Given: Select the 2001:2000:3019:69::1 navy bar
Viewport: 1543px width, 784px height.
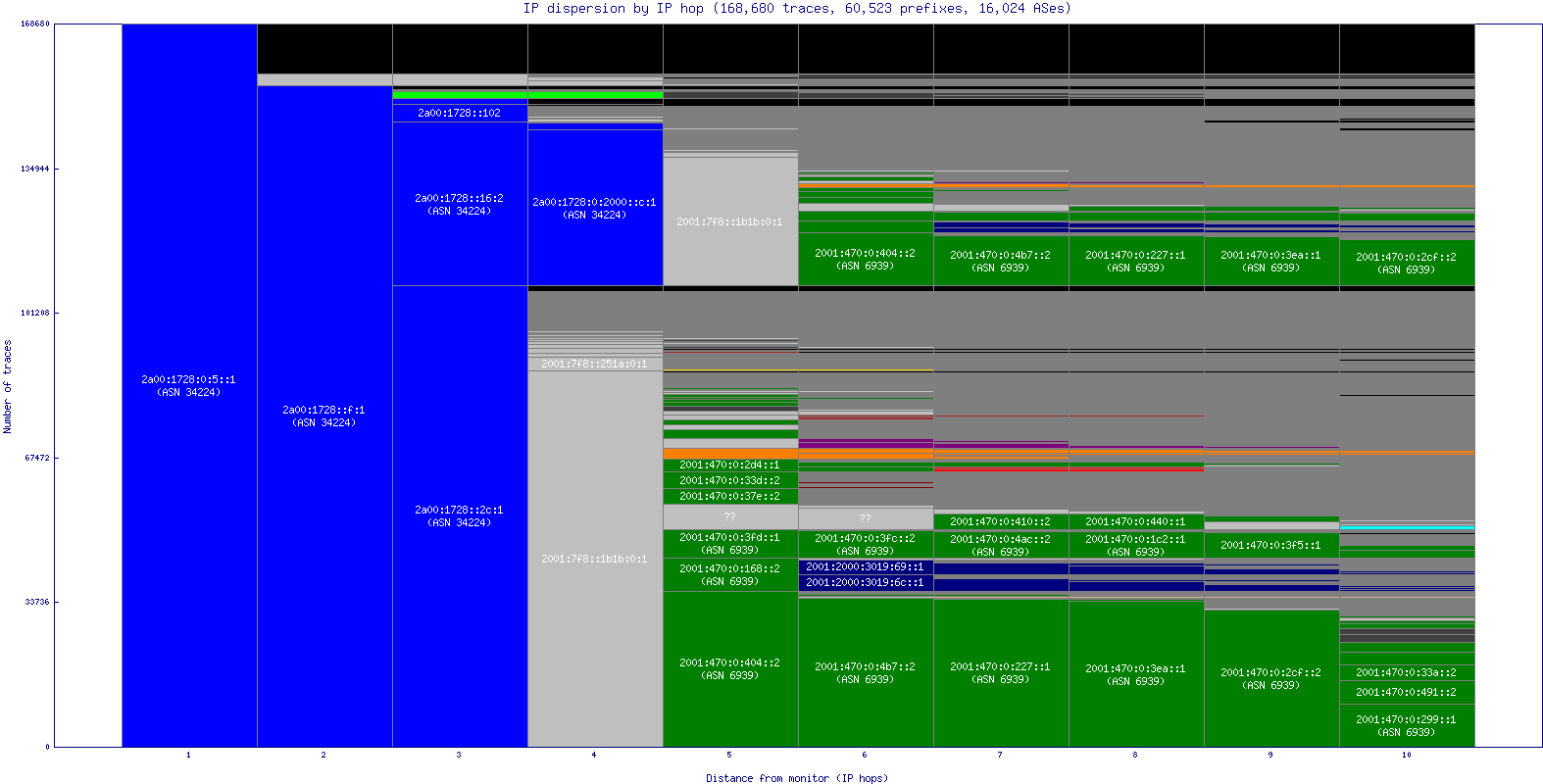Looking at the screenshot, I should click(866, 566).
